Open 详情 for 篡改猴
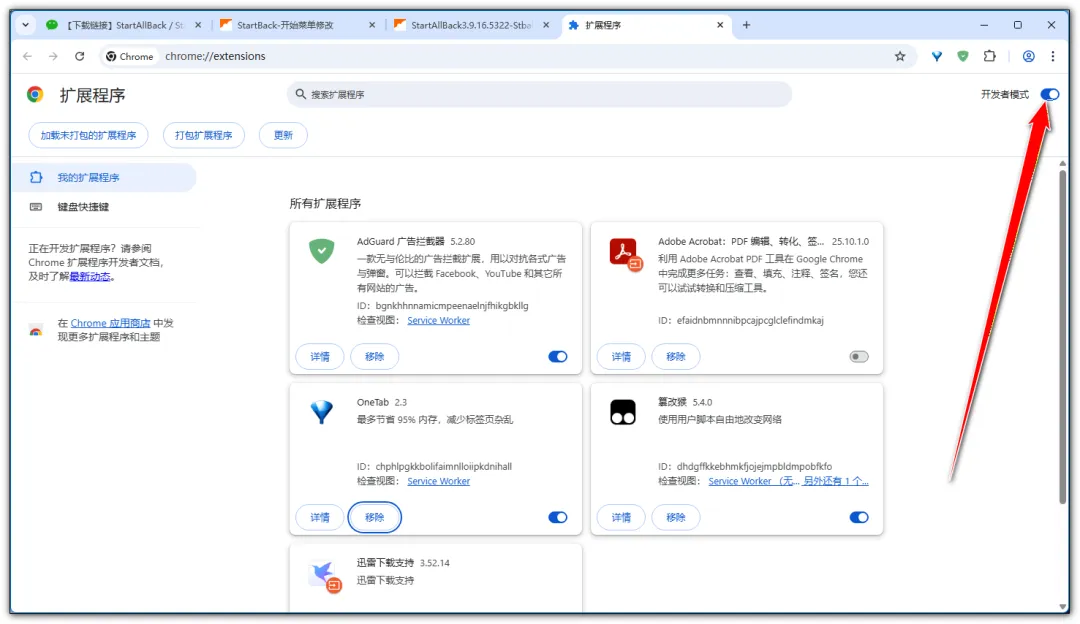Viewport: 1080px width, 624px height. pyautogui.click(x=621, y=517)
